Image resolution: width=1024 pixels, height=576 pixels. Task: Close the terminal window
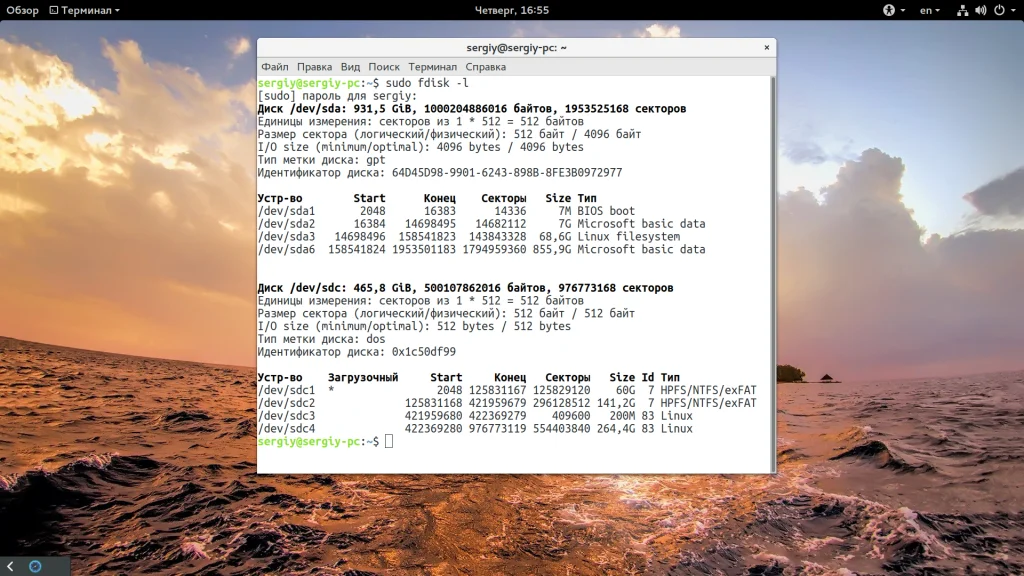[767, 47]
